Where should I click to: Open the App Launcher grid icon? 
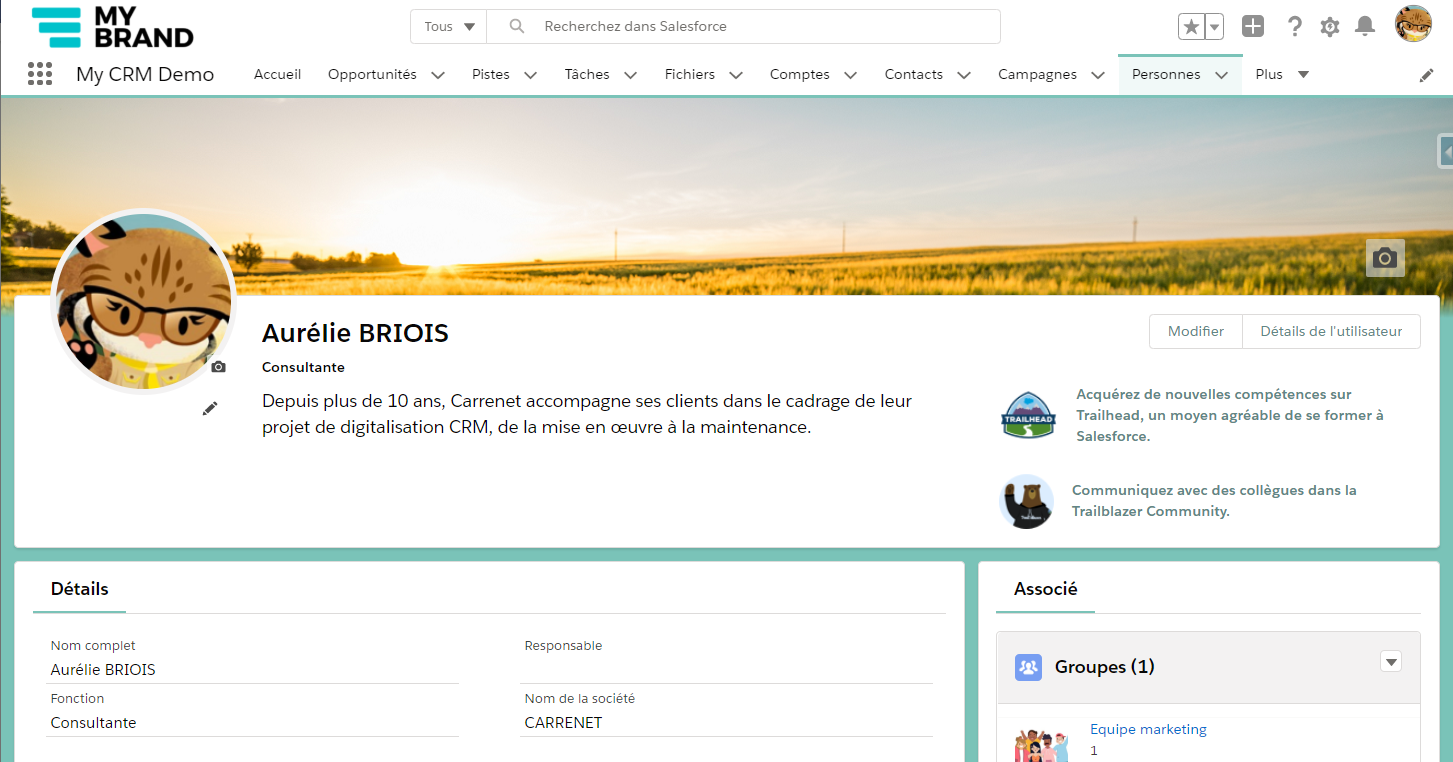[40, 74]
